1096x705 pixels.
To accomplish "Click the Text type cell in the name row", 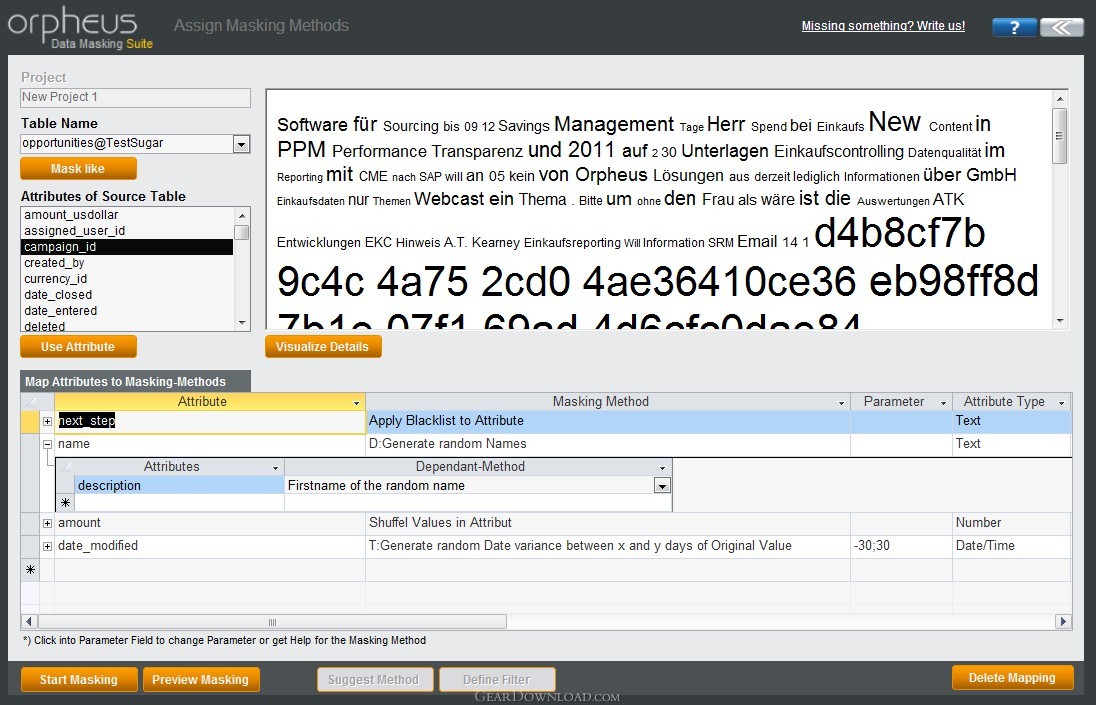I will pyautogui.click(x=1011, y=444).
